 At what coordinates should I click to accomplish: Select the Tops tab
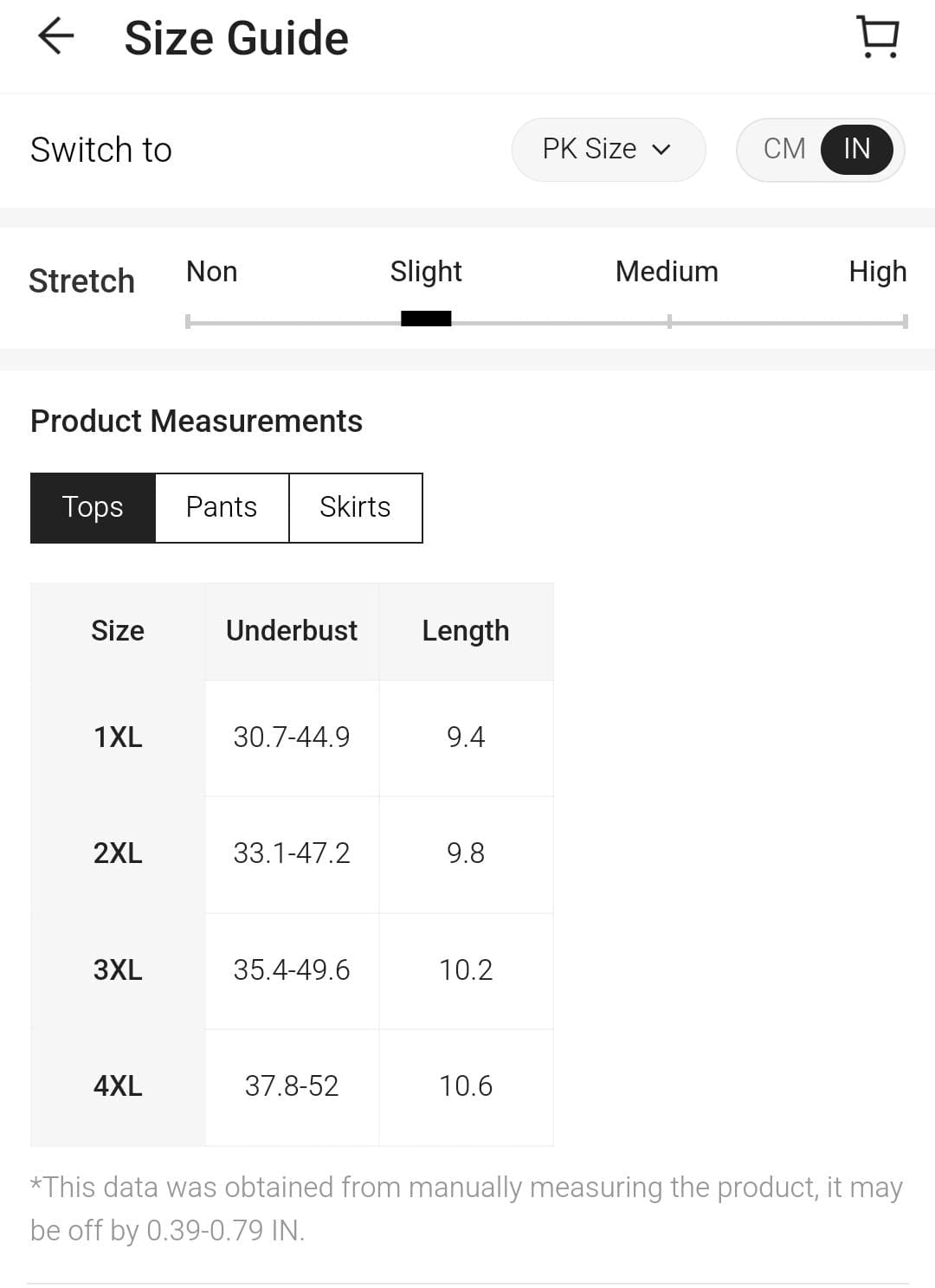(x=93, y=507)
